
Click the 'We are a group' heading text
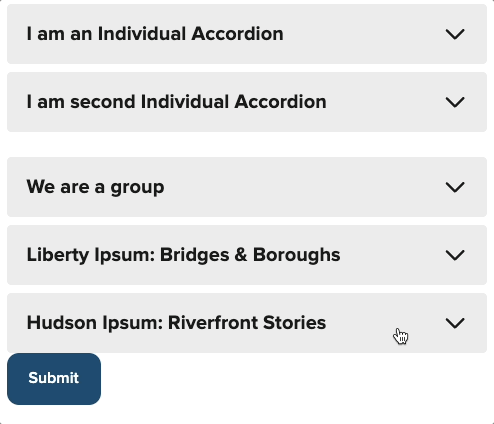point(95,187)
